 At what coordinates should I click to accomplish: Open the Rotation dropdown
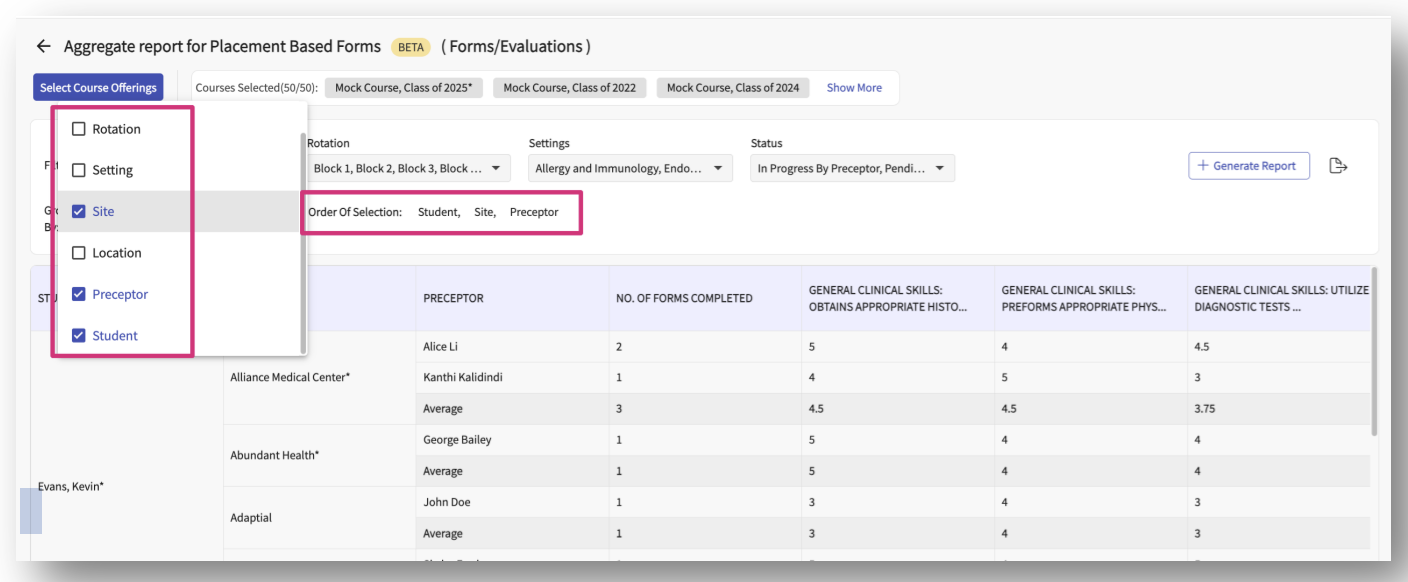[x=408, y=169]
